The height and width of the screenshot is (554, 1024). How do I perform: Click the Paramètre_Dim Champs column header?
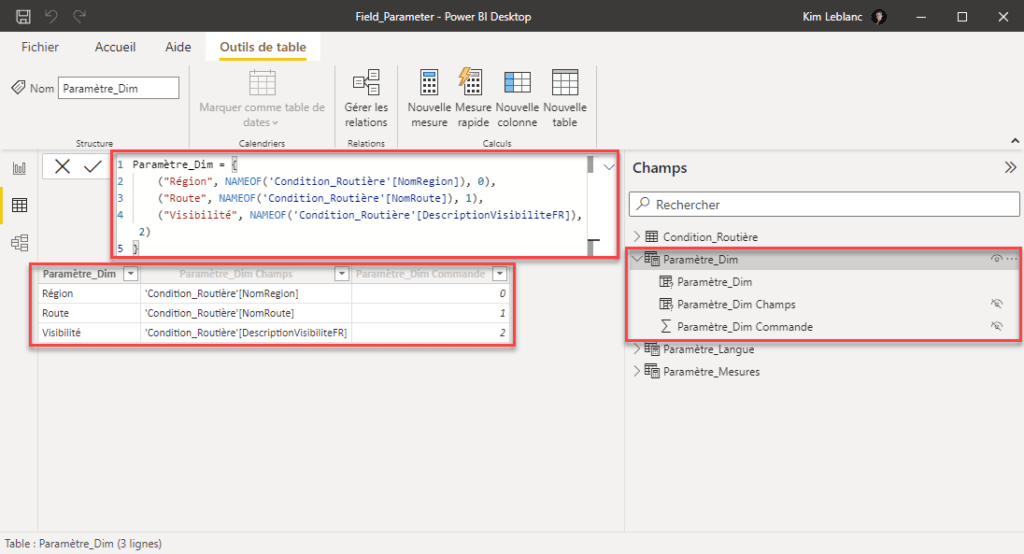tap(236, 274)
